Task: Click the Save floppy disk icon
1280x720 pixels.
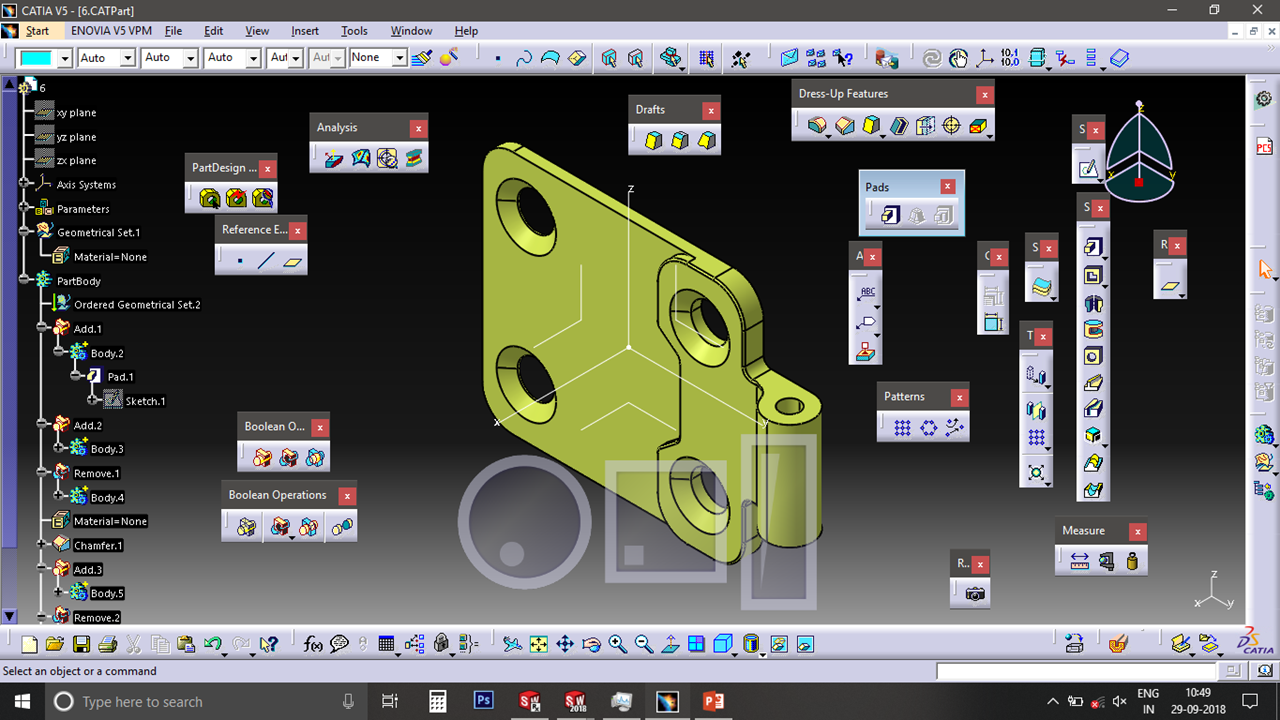Action: click(x=81, y=645)
